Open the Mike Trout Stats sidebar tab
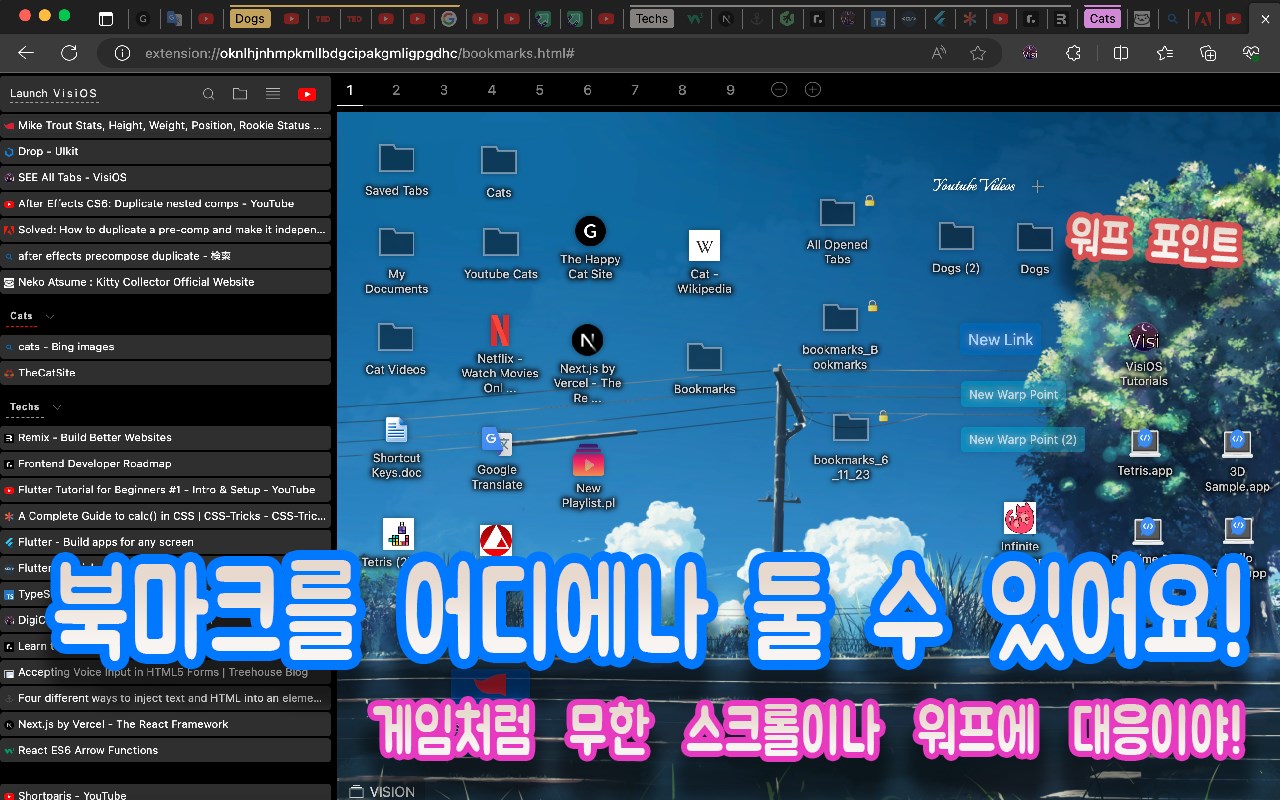 coord(165,126)
